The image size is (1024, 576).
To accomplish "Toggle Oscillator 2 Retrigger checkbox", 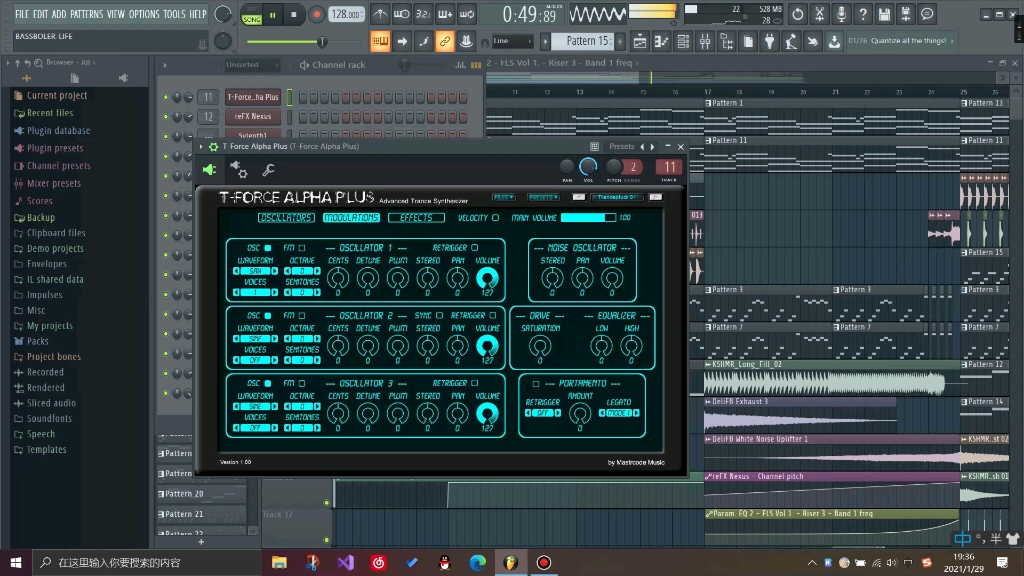I will [493, 315].
